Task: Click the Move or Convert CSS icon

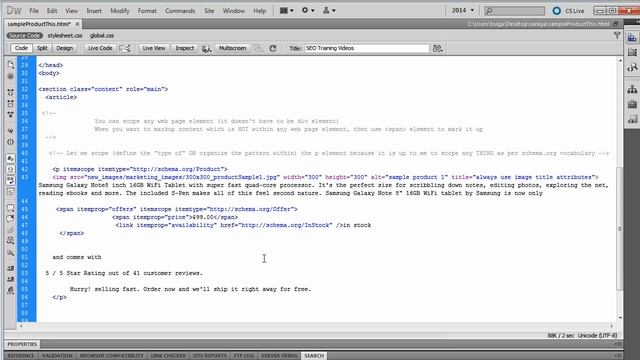Action: point(11,253)
